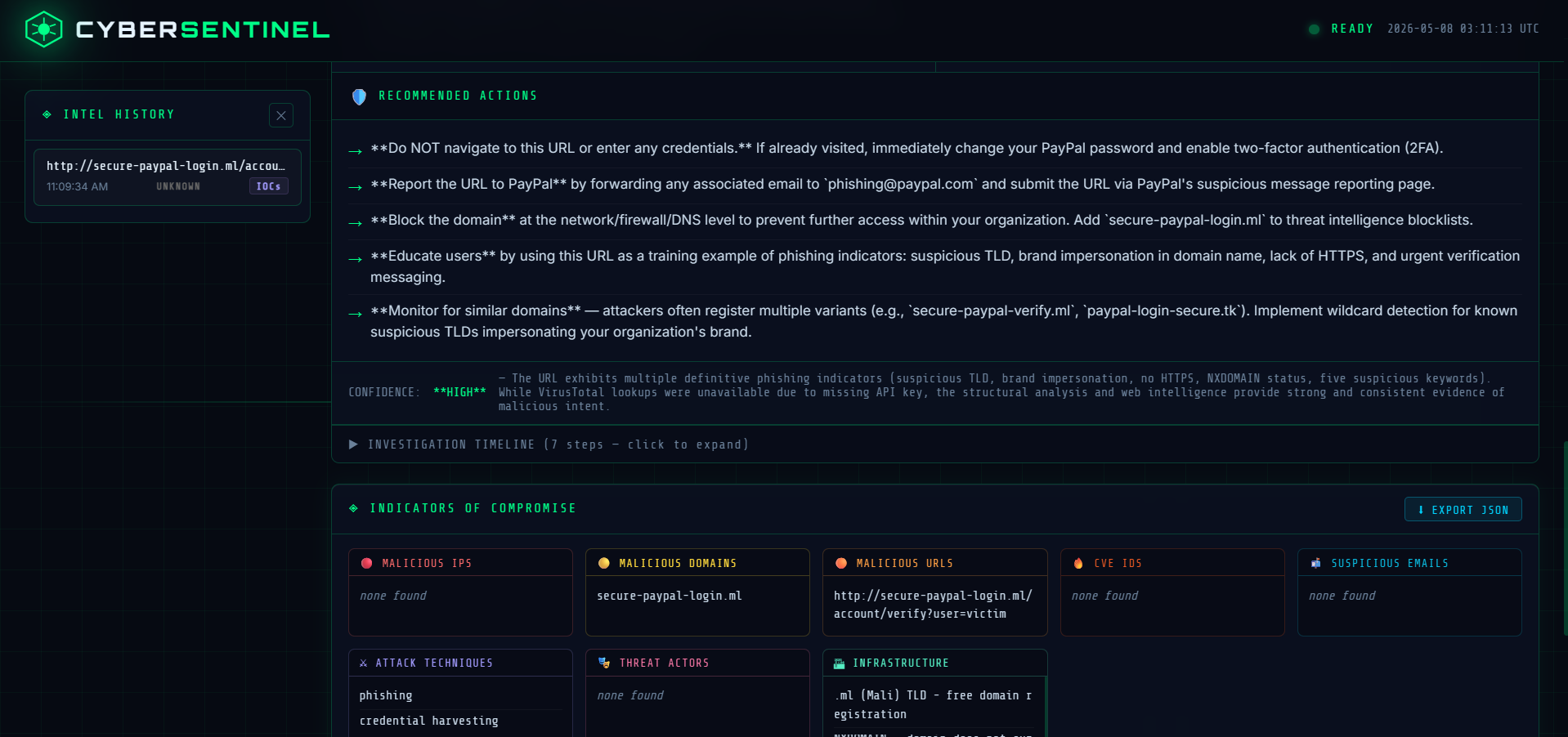Click the arrow beside 'Do NOT navigate' action
Image resolution: width=1568 pixels, height=737 pixels.
coord(355,151)
